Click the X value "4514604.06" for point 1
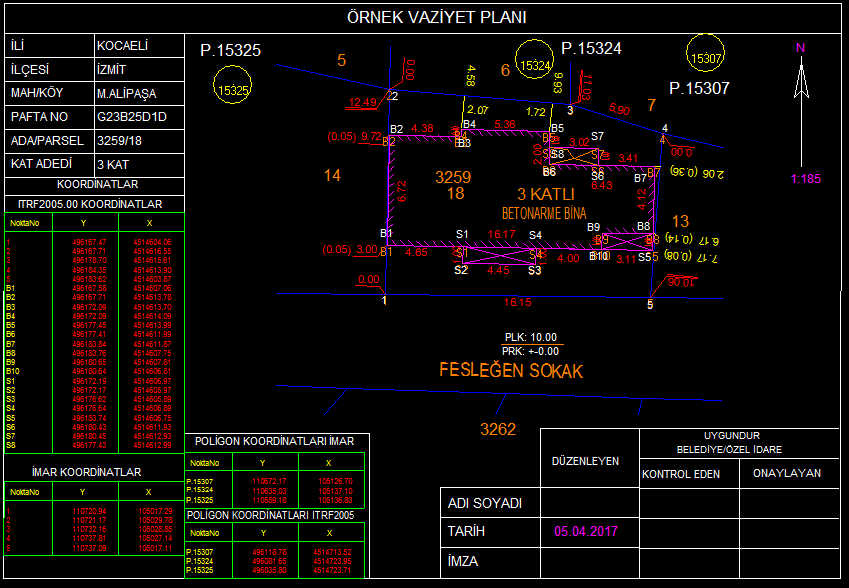Screen dimensions: 849x588 (153, 243)
